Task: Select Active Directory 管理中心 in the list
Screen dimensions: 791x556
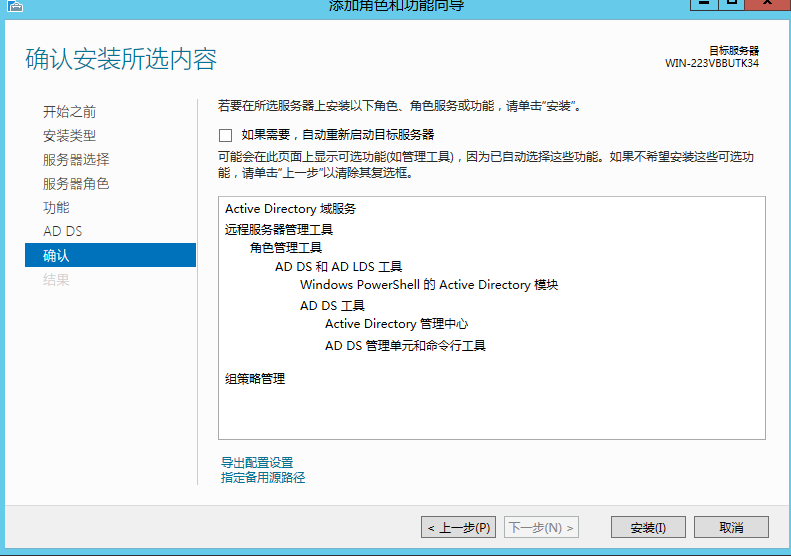Action: click(x=396, y=324)
